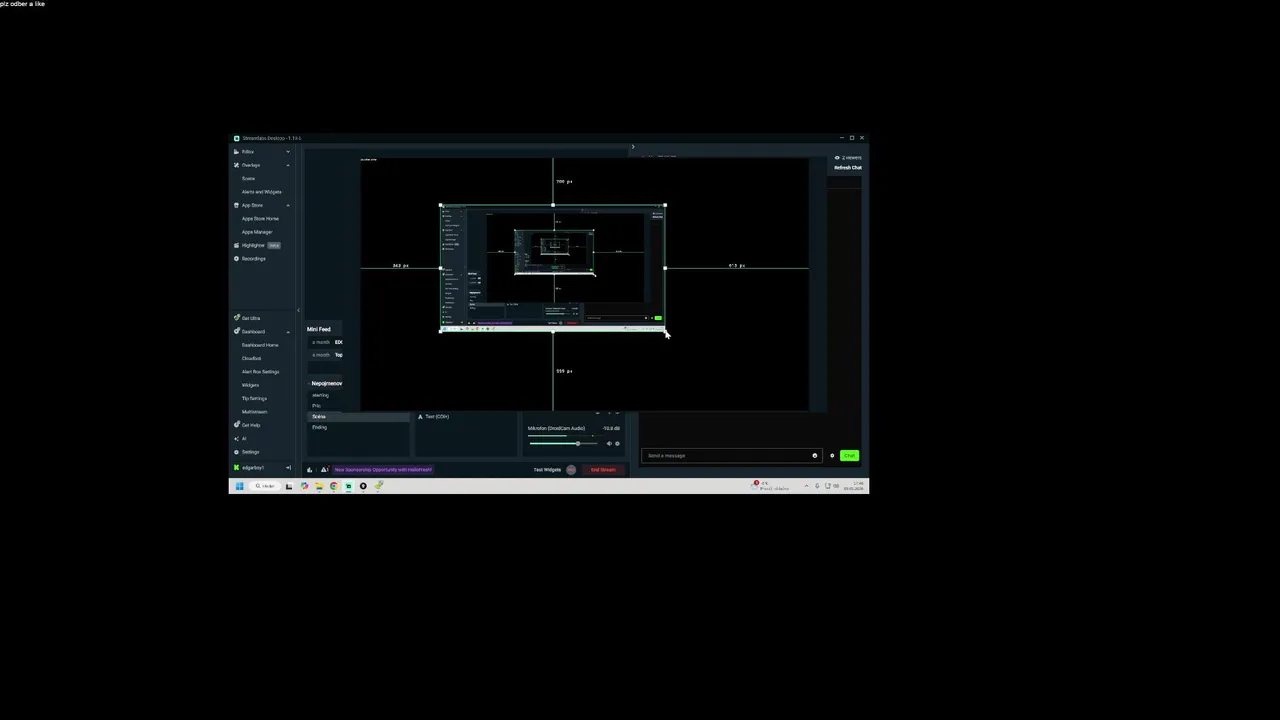The height and width of the screenshot is (720, 1280).
Task: Open the AI item in sidebar
Action: point(243,438)
